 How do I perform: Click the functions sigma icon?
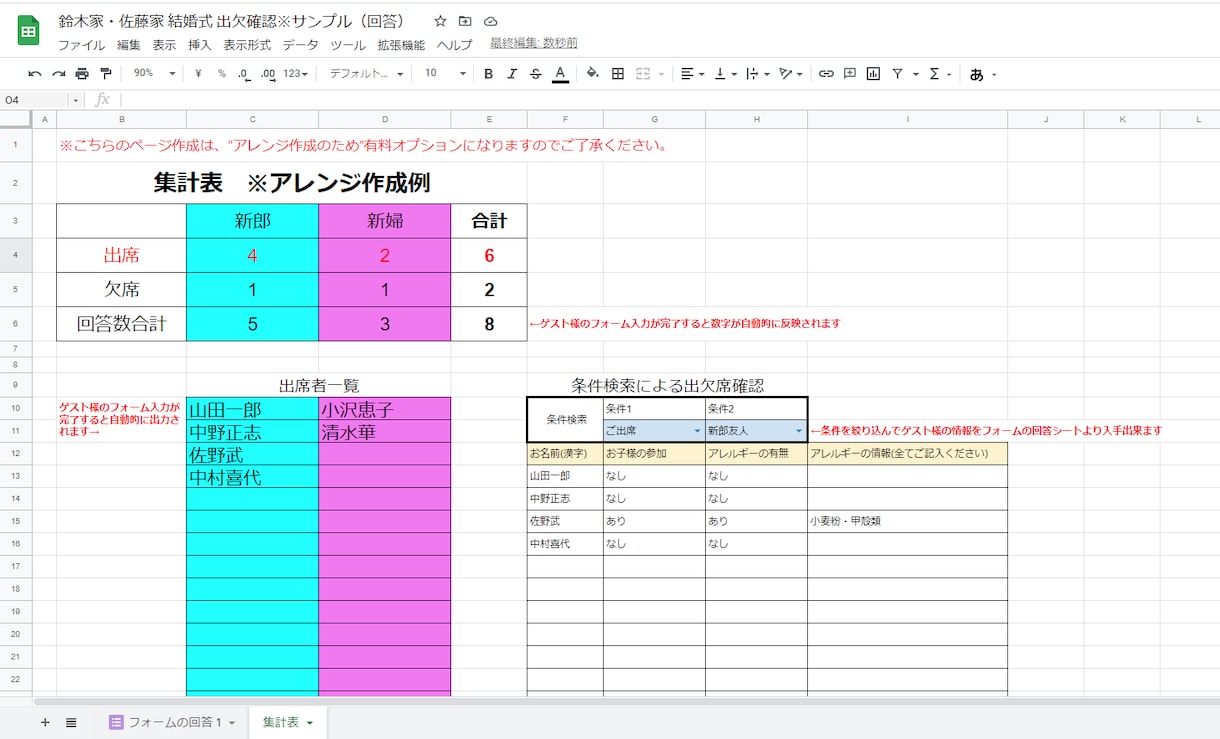(x=934, y=74)
